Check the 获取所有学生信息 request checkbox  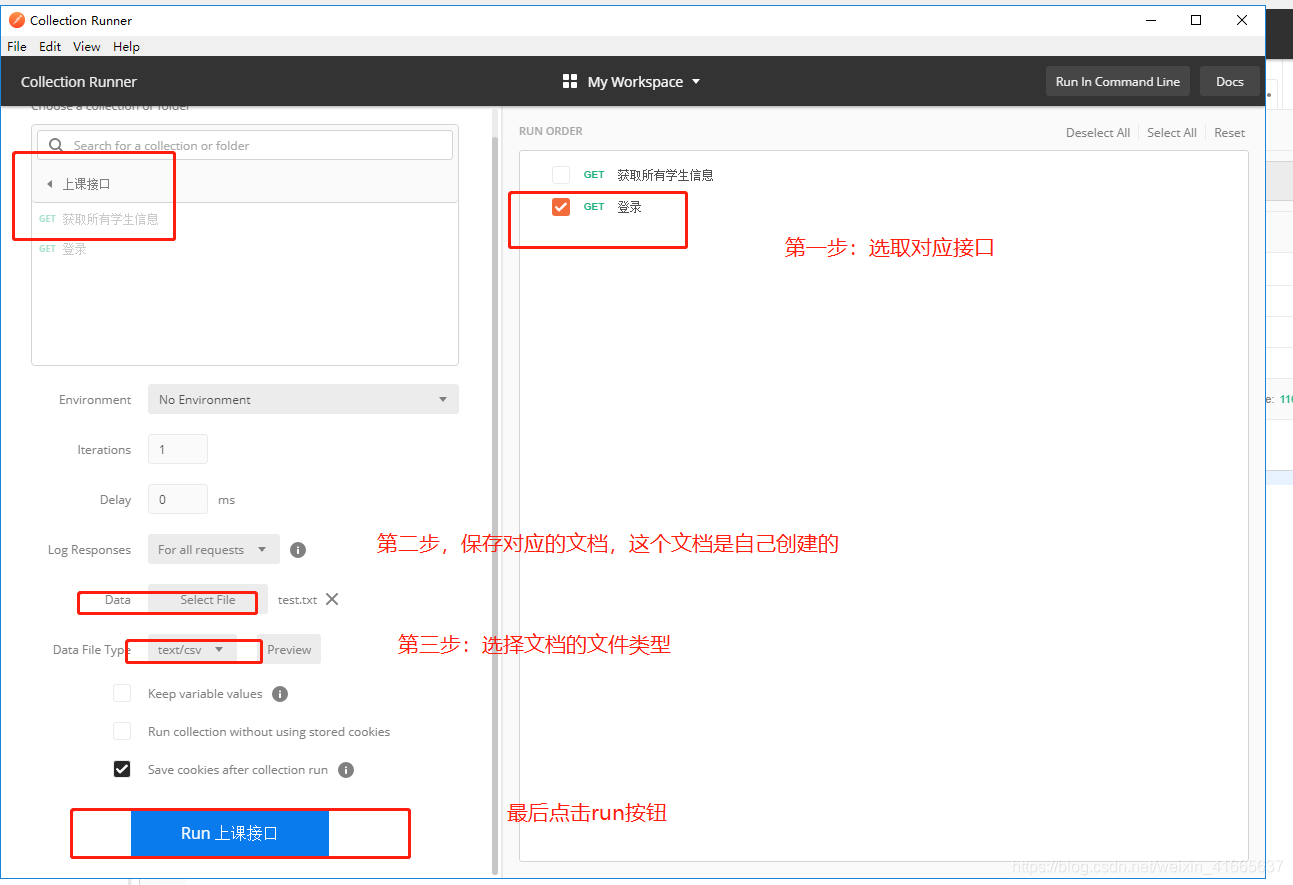pyautogui.click(x=561, y=175)
